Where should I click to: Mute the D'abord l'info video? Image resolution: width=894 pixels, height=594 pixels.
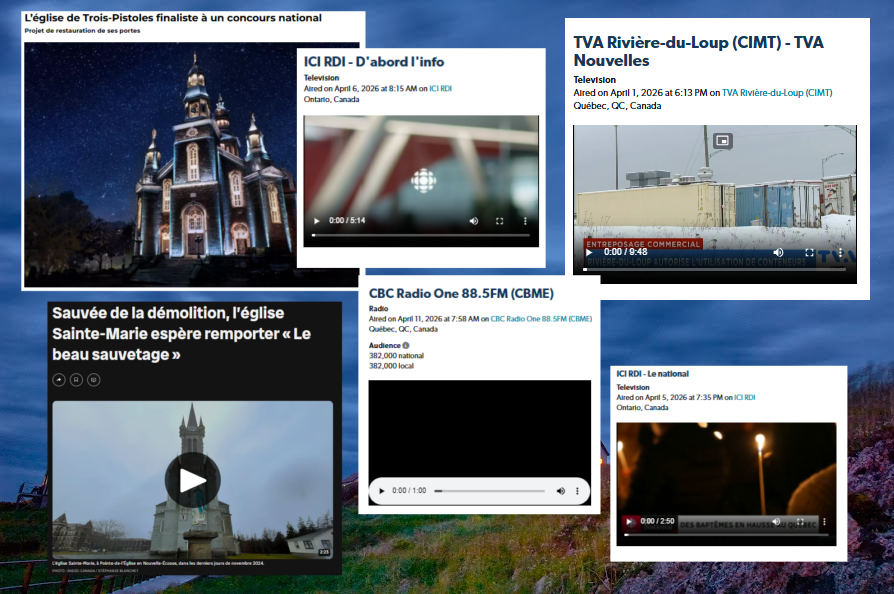[473, 221]
